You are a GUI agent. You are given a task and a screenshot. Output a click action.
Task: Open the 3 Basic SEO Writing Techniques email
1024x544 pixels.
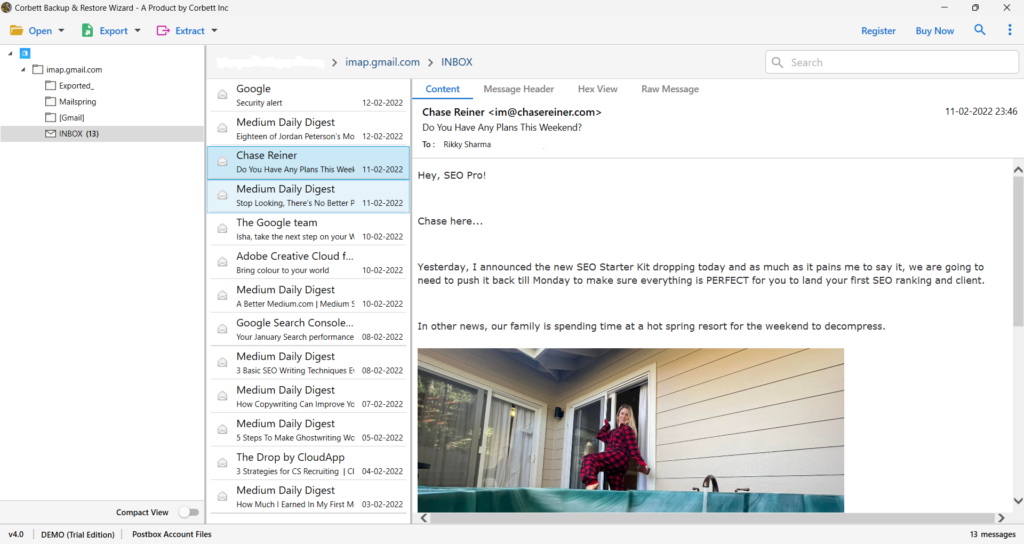309,363
